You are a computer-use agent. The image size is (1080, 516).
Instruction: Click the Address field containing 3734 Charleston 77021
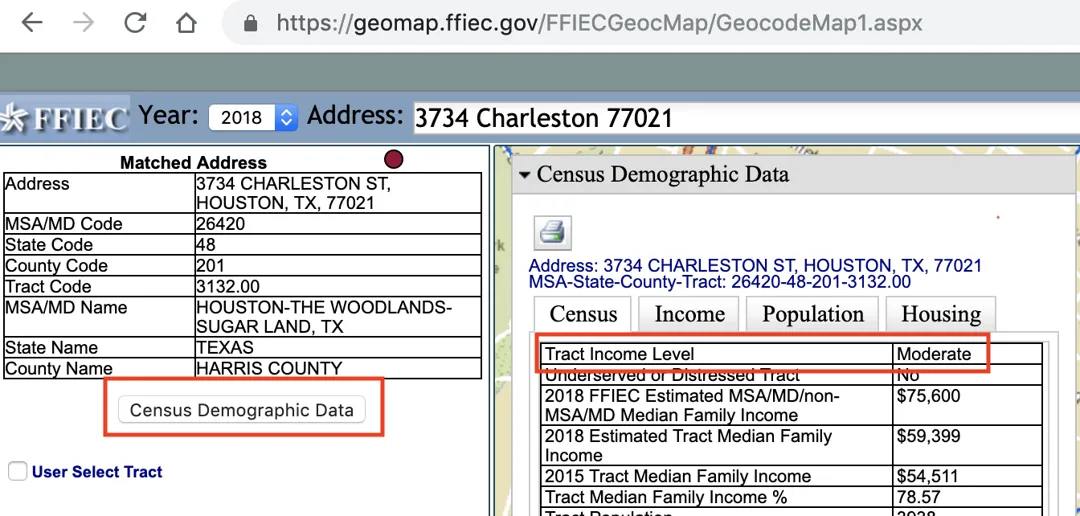click(x=746, y=118)
